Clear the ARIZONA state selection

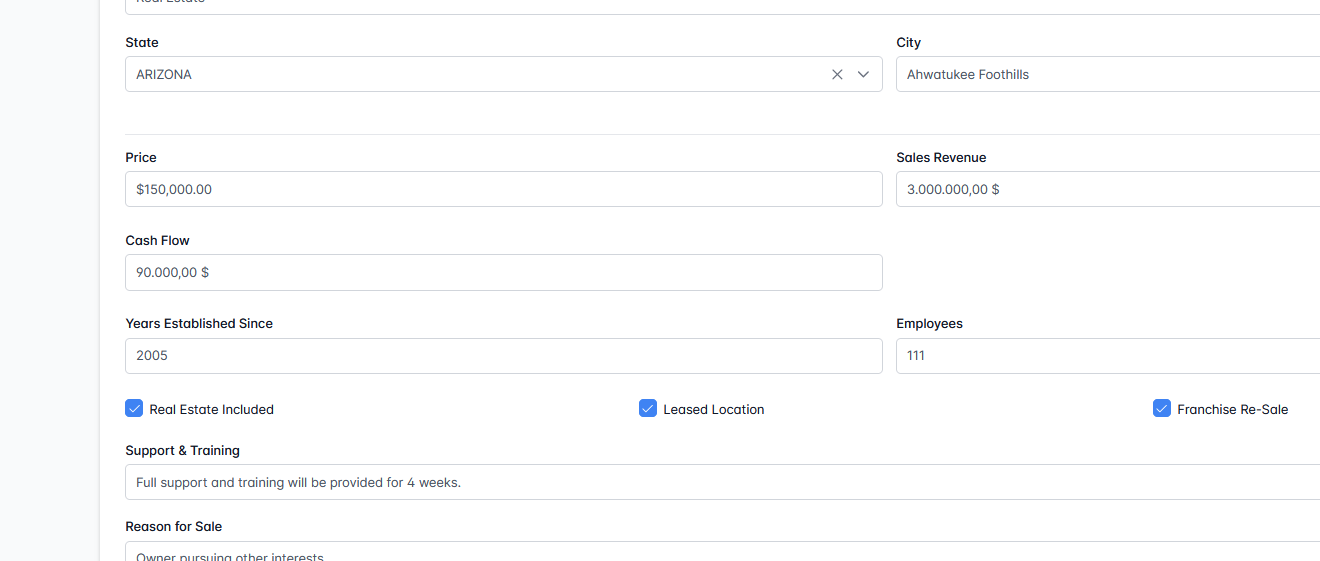pos(837,74)
